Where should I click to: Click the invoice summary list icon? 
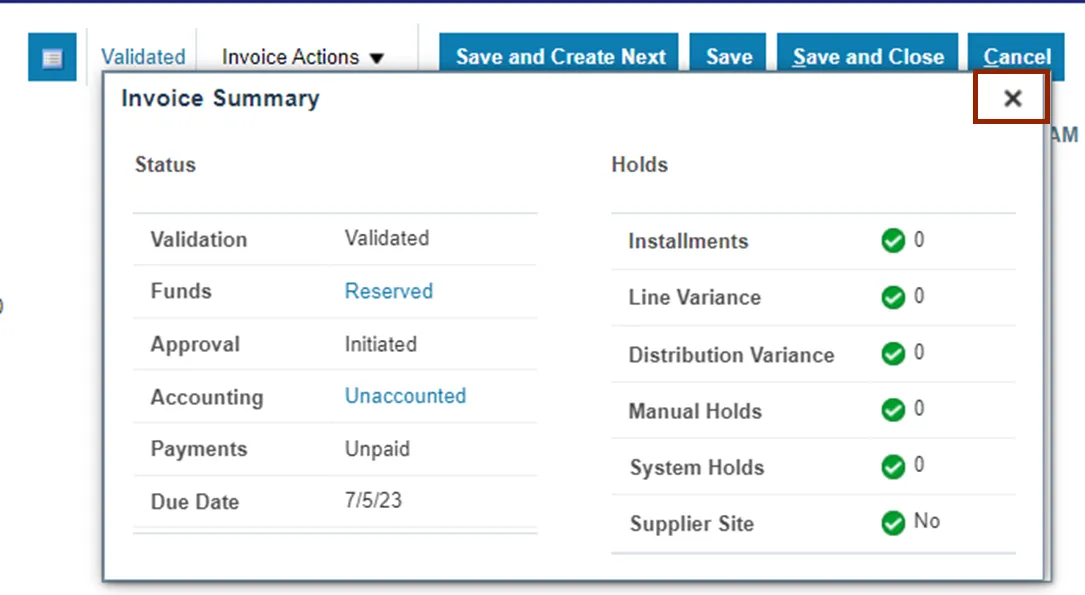point(52,58)
